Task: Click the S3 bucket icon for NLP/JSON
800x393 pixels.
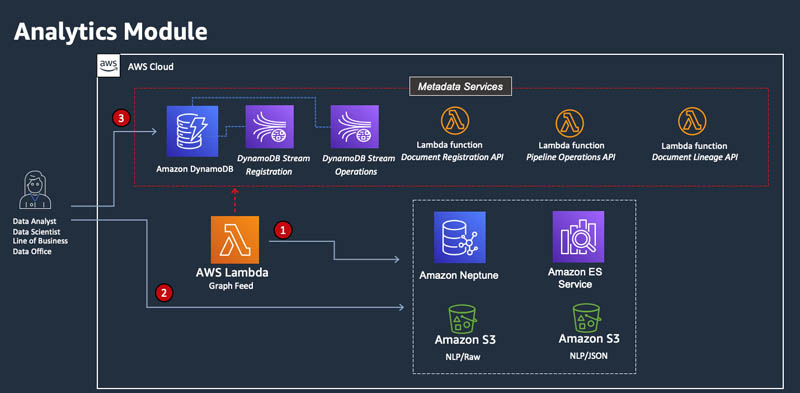Action: [587, 318]
